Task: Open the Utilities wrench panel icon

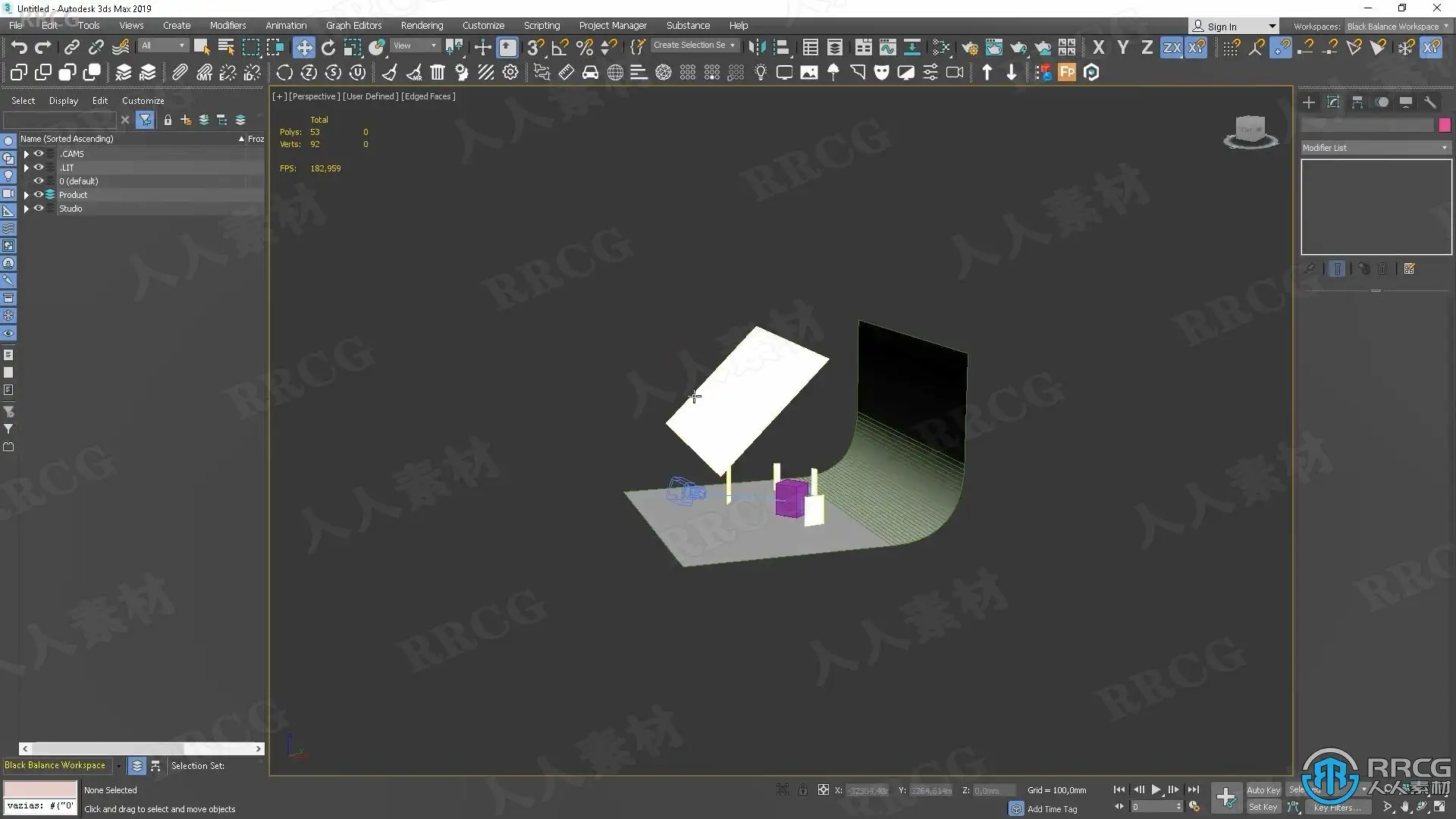Action: [x=1430, y=102]
